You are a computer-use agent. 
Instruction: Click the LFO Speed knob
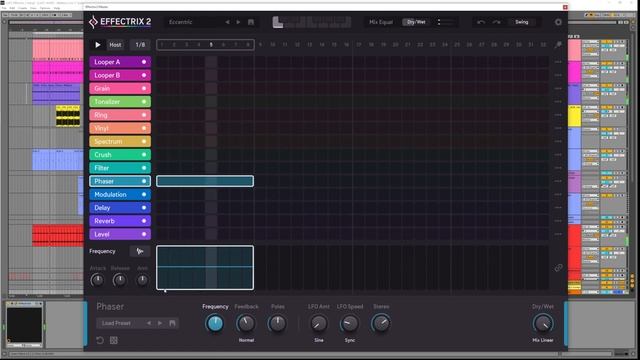[350, 323]
